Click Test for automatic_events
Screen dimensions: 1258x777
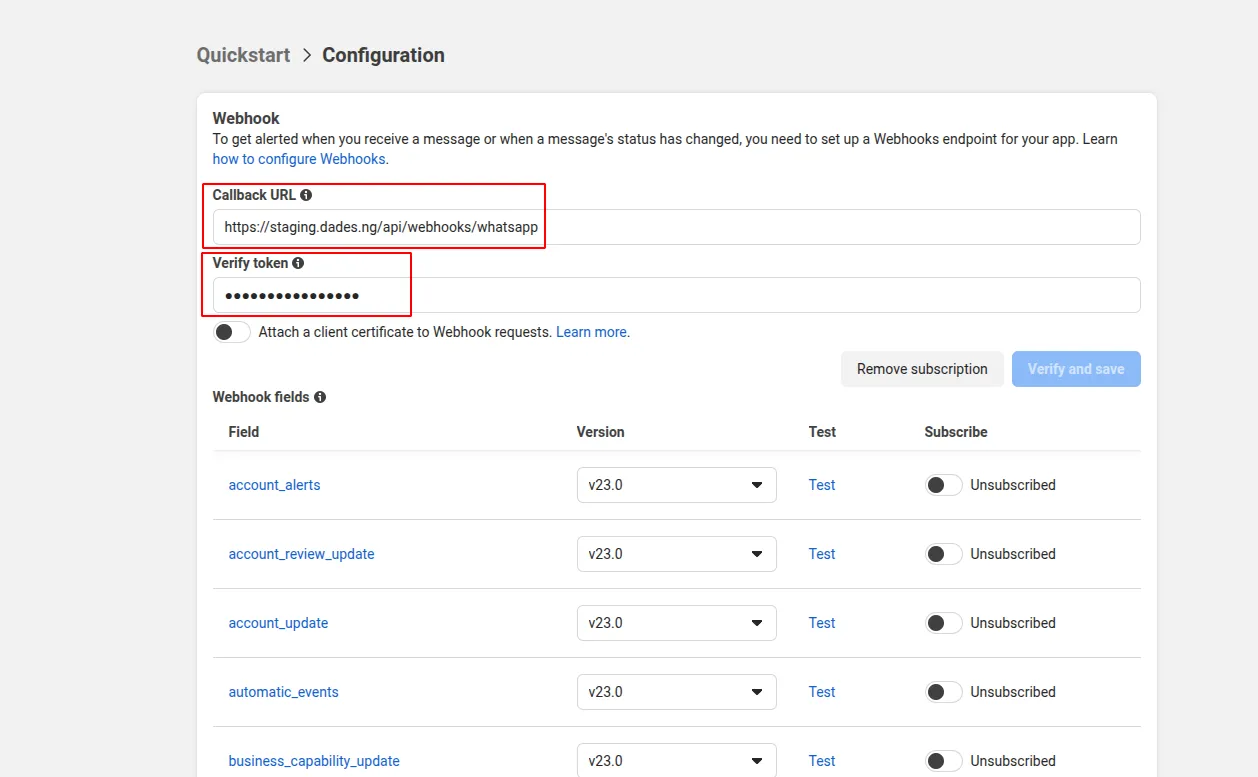coord(822,692)
